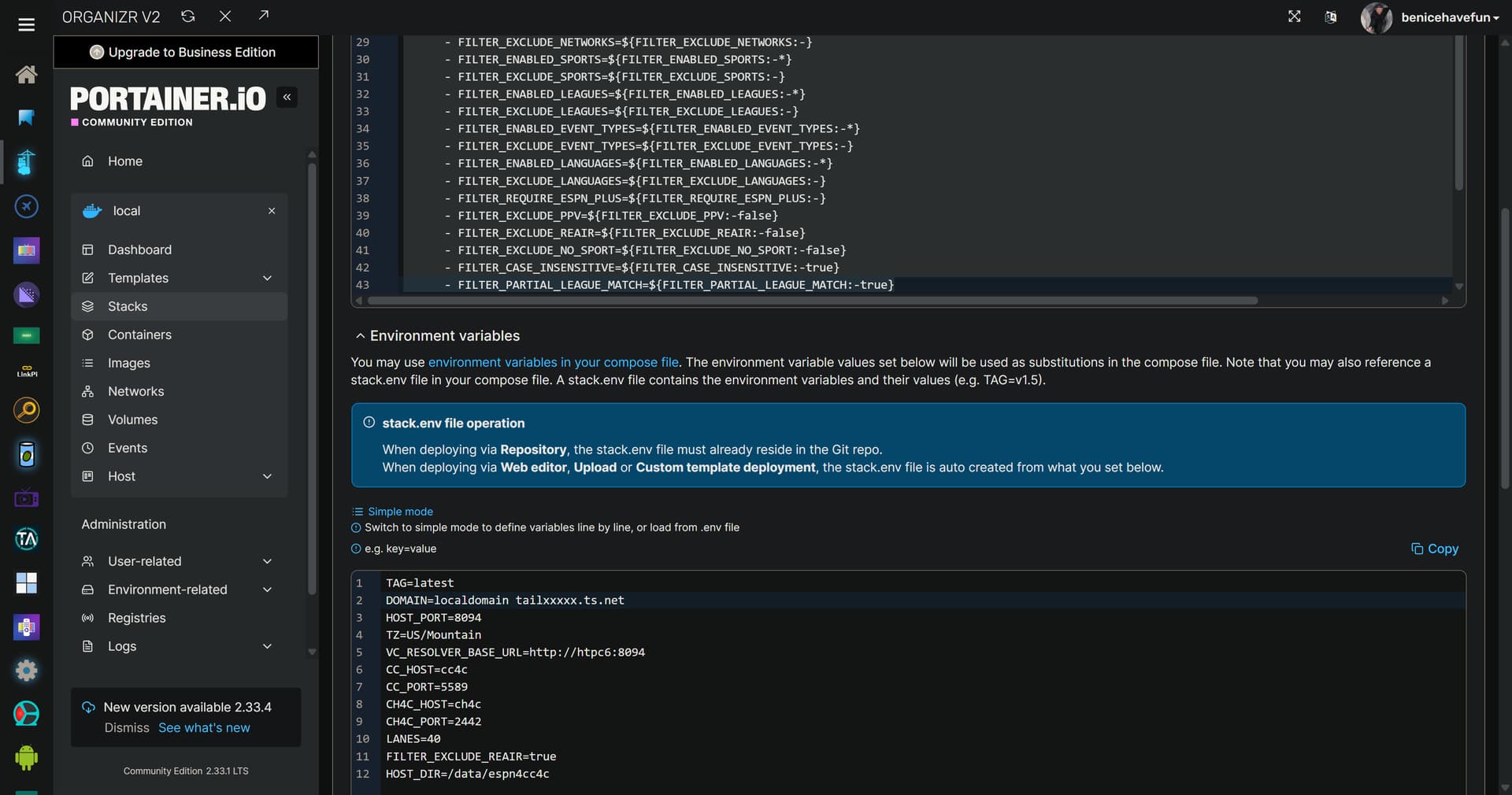Toggle fullscreen with the expand icon

tap(1294, 17)
